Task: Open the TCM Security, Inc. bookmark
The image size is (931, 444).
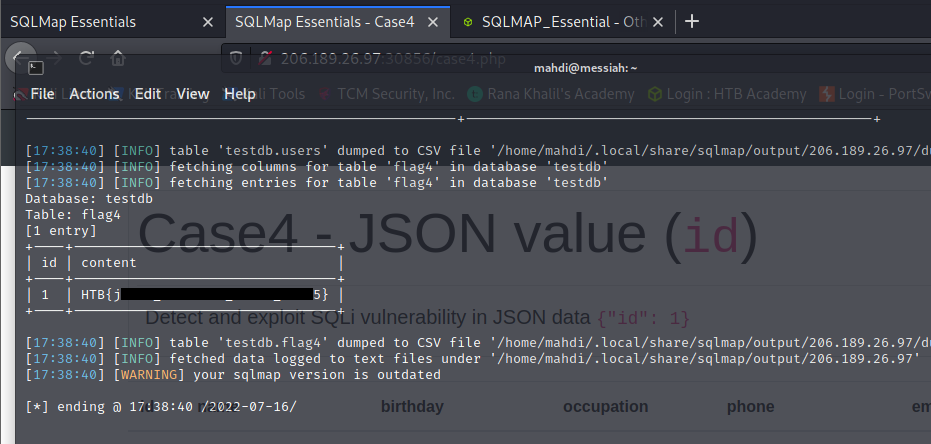Action: 387,94
